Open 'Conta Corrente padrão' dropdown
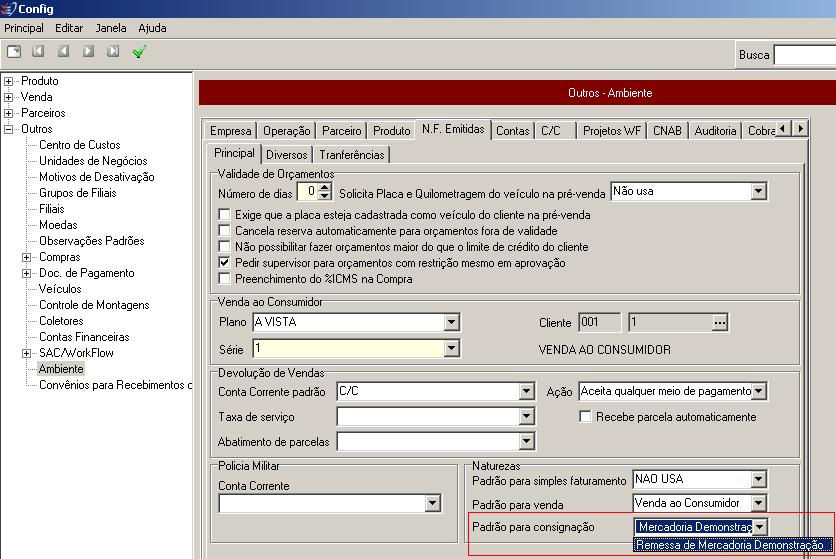836x559 pixels. point(526,392)
